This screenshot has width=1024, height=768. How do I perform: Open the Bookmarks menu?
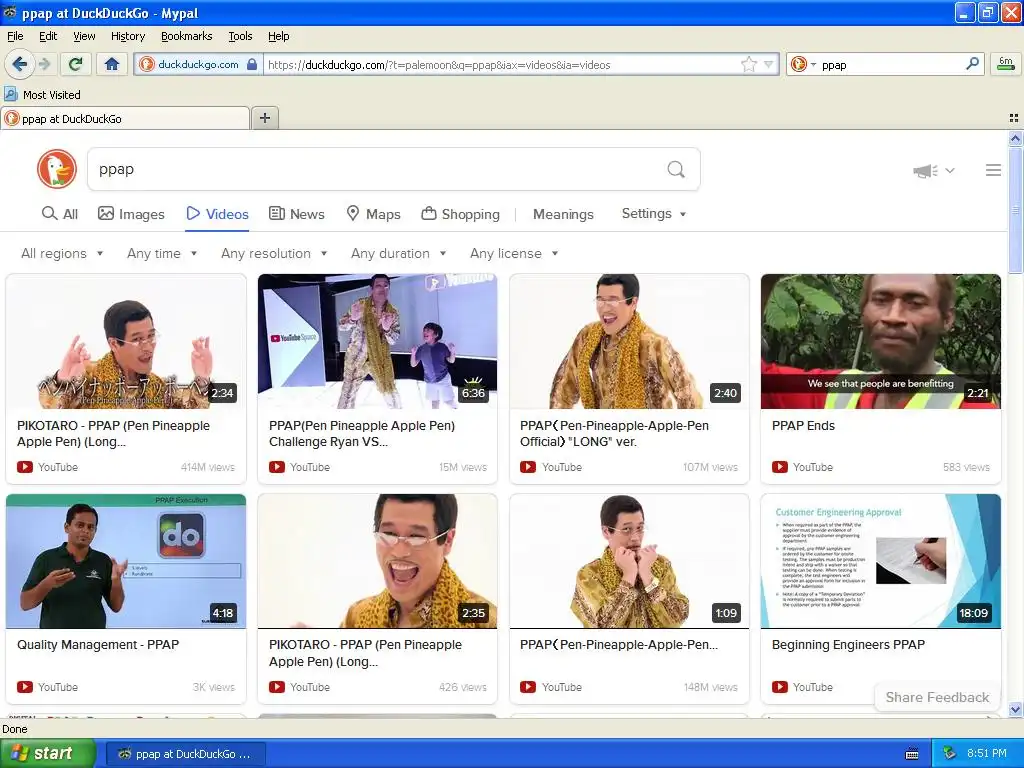pyautogui.click(x=186, y=36)
